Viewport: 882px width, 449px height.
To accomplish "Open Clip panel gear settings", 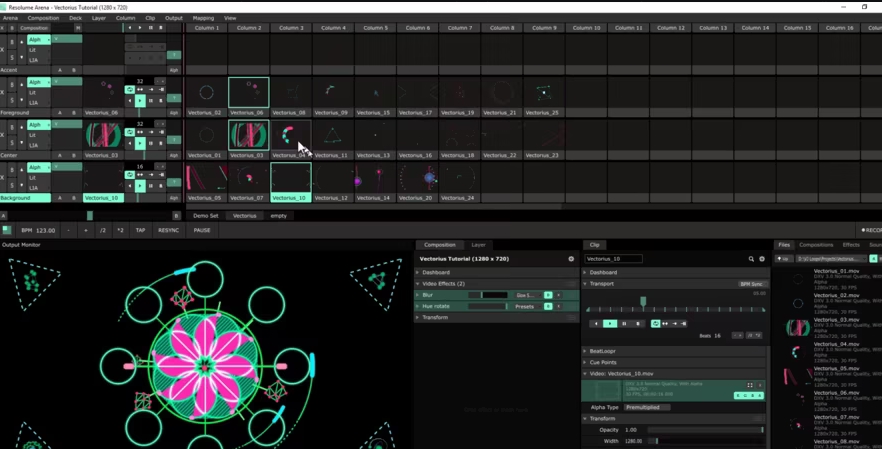I will click(762, 259).
